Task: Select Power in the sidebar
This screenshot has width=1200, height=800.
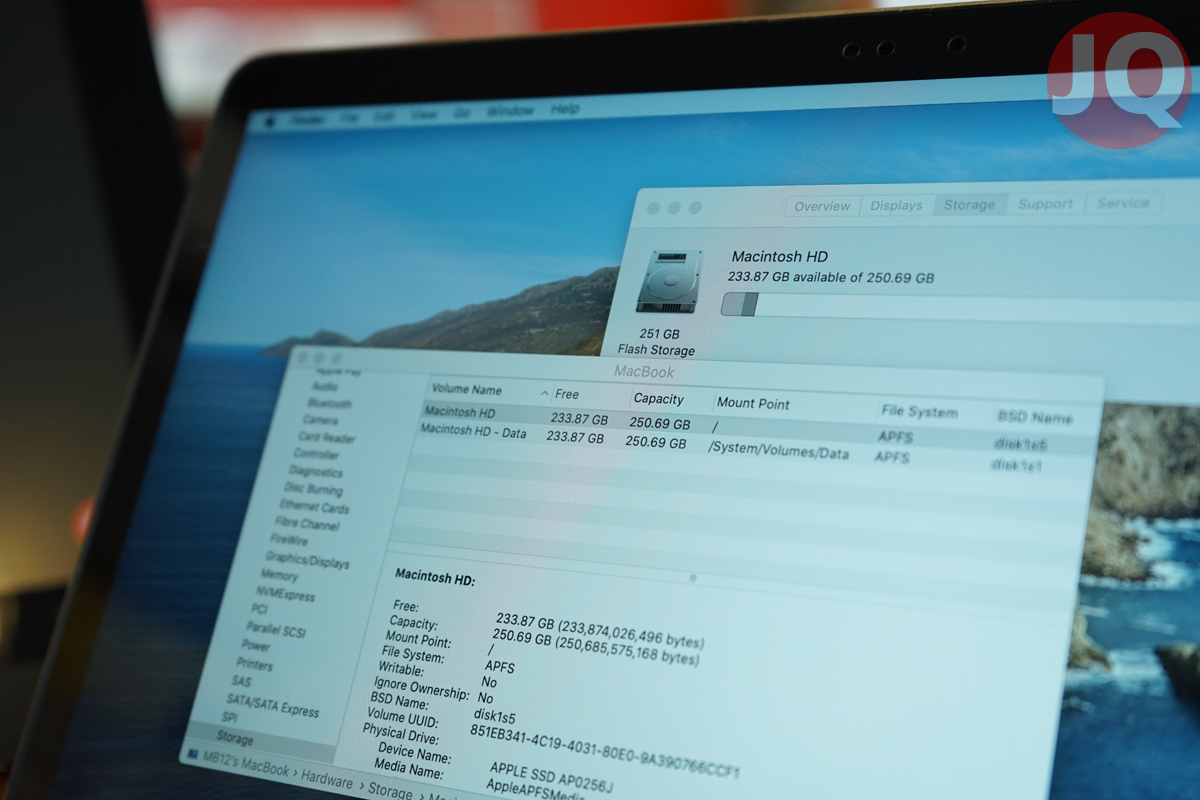Action: tap(256, 646)
